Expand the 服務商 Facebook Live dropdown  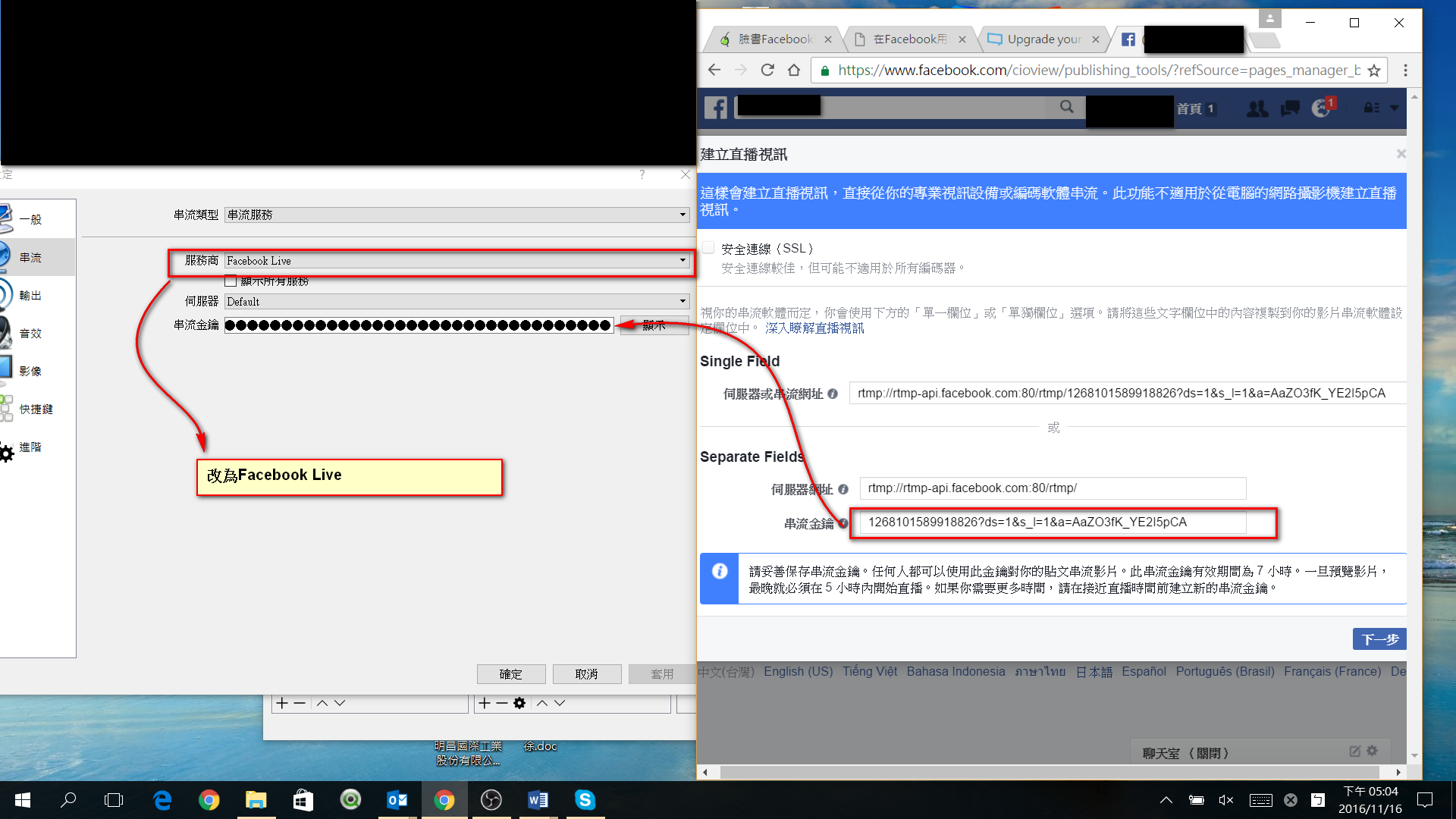(x=457, y=261)
